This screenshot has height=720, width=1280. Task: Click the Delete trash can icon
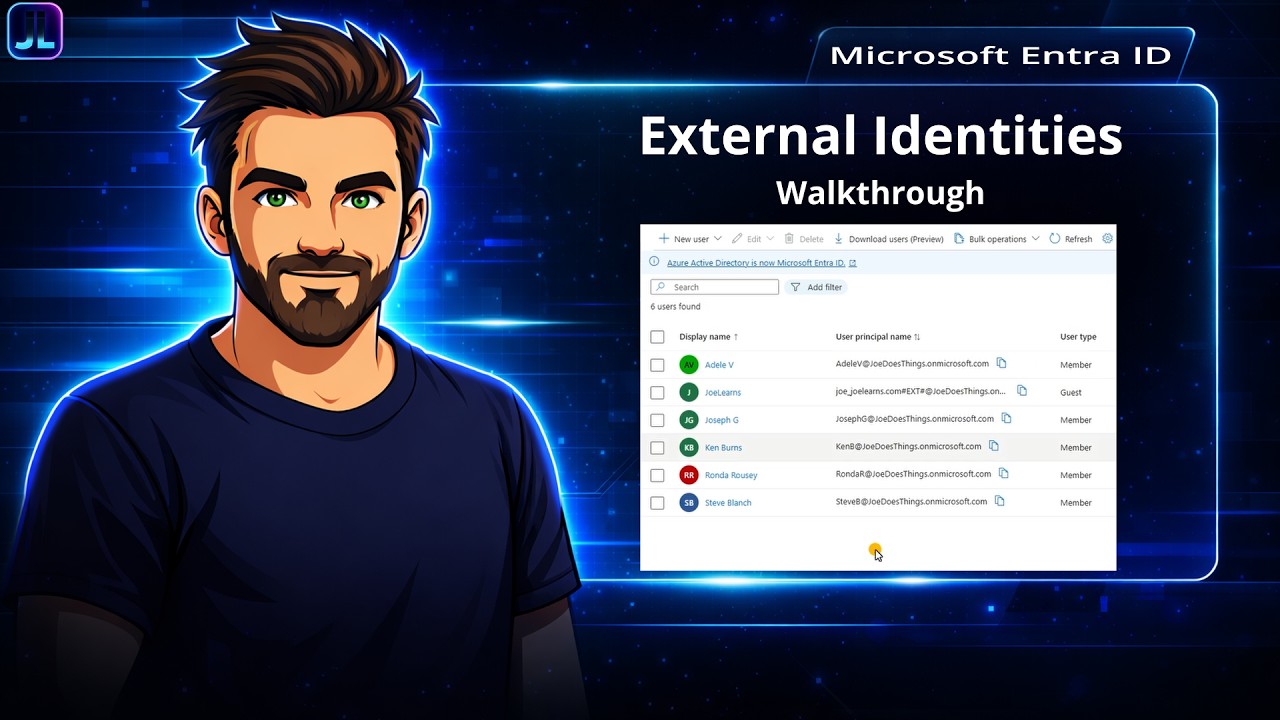pos(789,239)
